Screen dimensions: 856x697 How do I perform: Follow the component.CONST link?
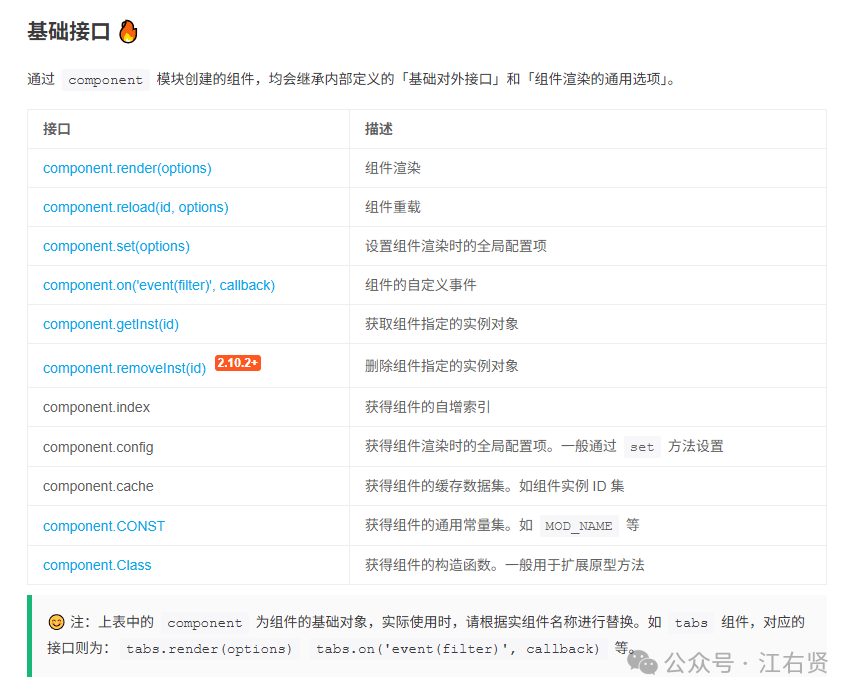tap(104, 526)
